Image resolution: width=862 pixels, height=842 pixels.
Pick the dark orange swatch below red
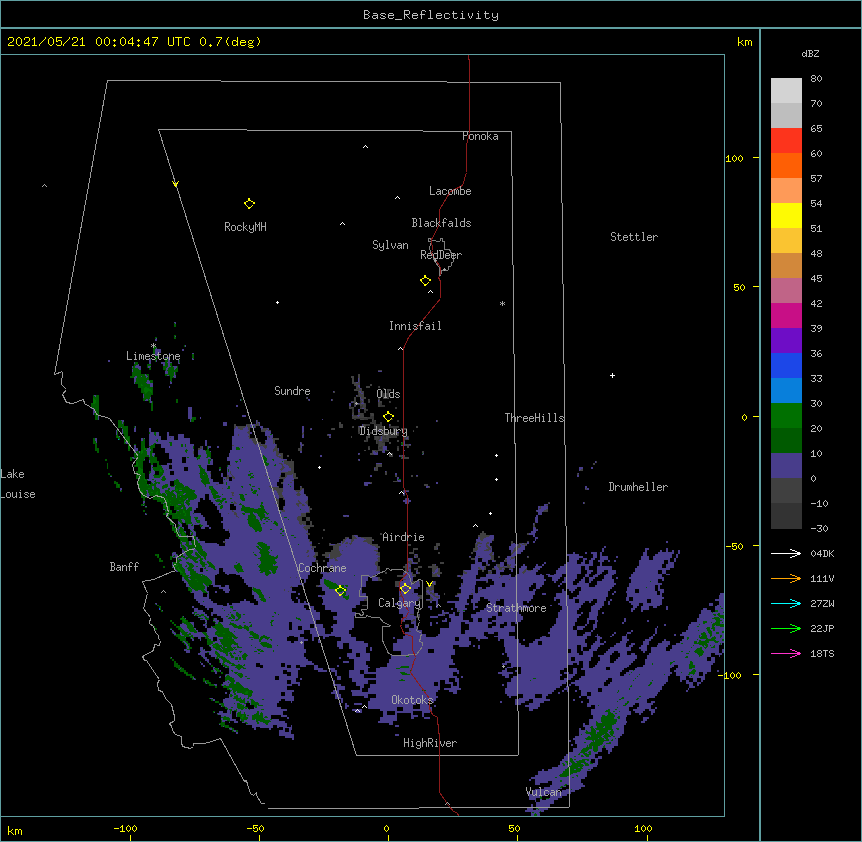pos(786,165)
